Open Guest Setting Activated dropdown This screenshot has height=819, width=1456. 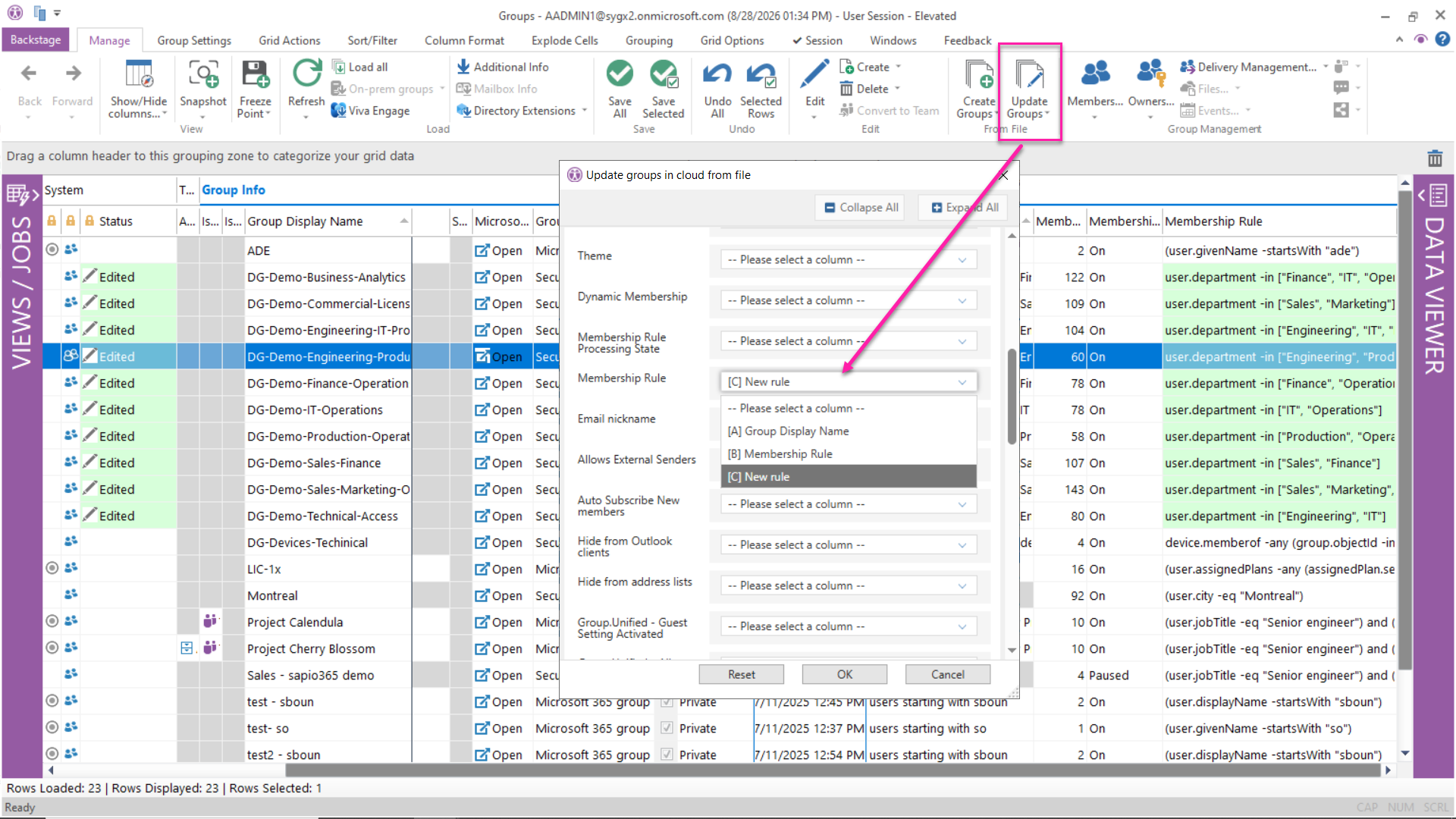coord(848,626)
